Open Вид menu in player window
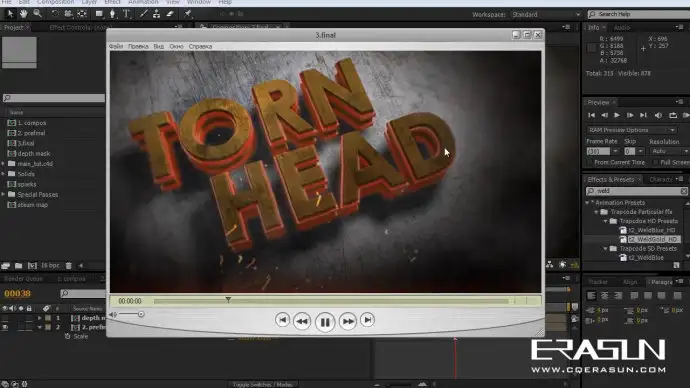This screenshot has width=690, height=388. (159, 46)
